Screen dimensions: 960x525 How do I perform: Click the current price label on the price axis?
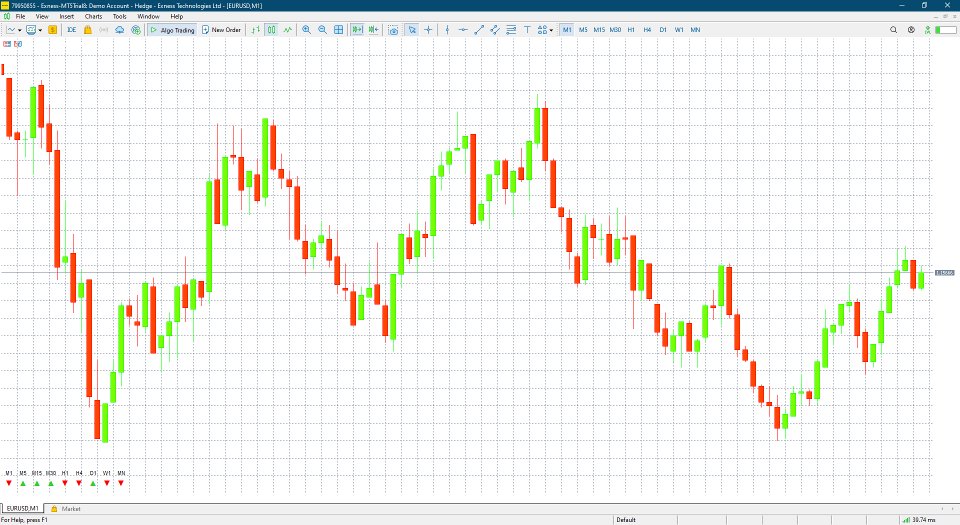[945, 273]
